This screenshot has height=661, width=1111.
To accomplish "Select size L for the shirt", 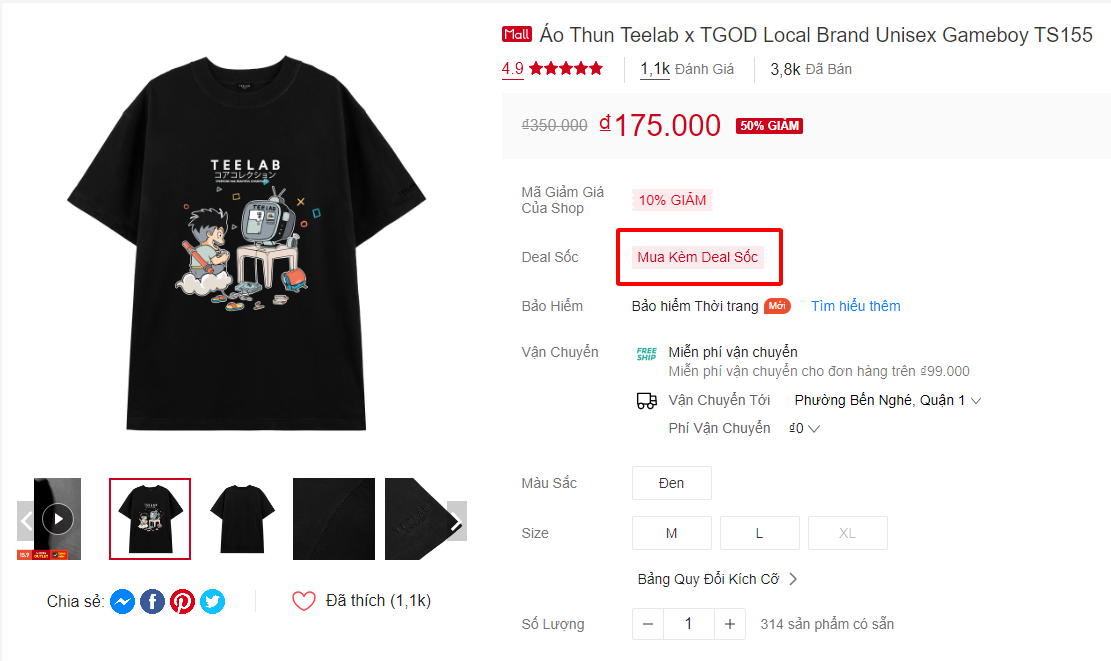I will pyautogui.click(x=759, y=532).
